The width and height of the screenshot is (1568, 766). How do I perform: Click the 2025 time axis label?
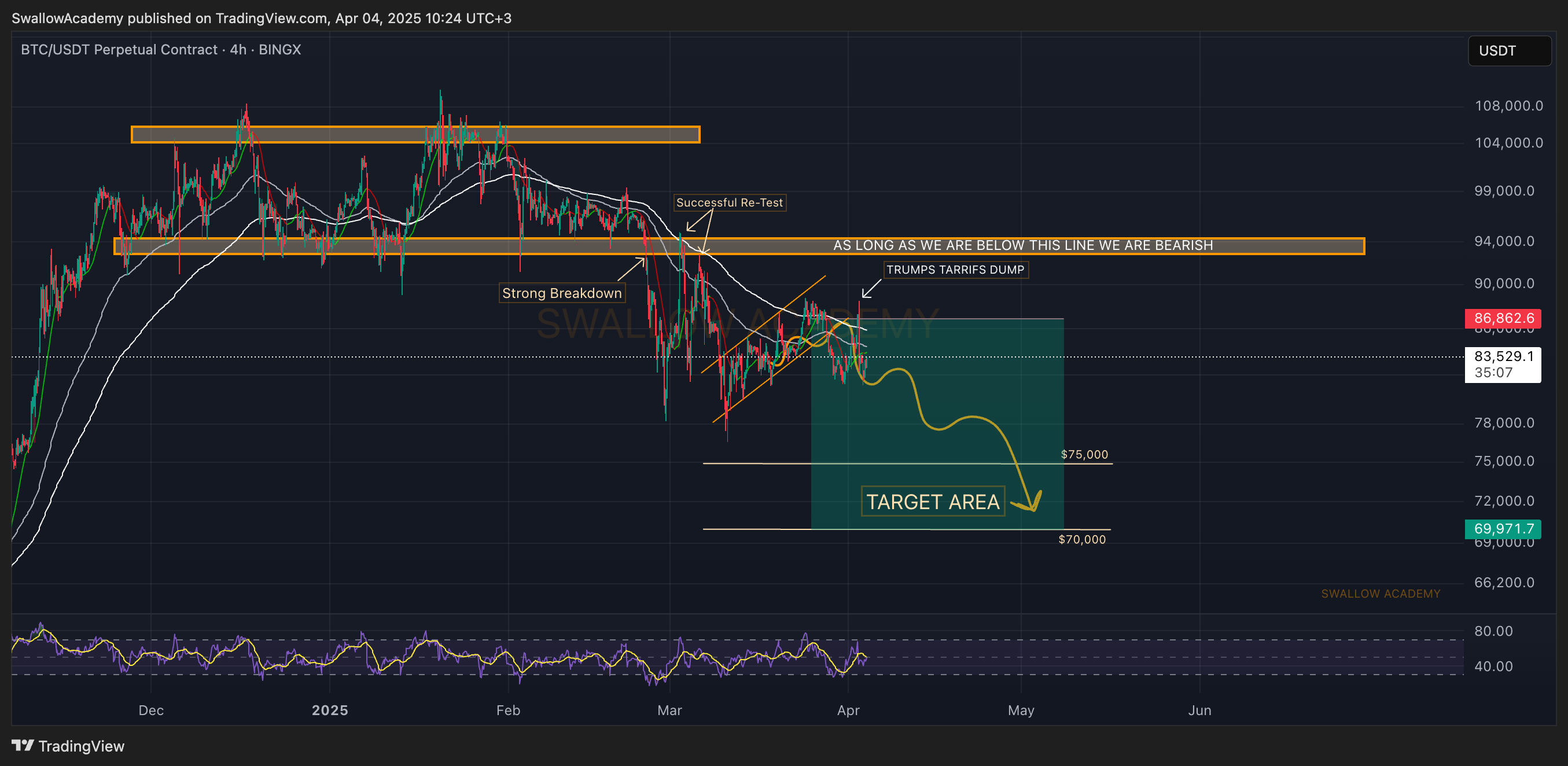pyautogui.click(x=330, y=710)
